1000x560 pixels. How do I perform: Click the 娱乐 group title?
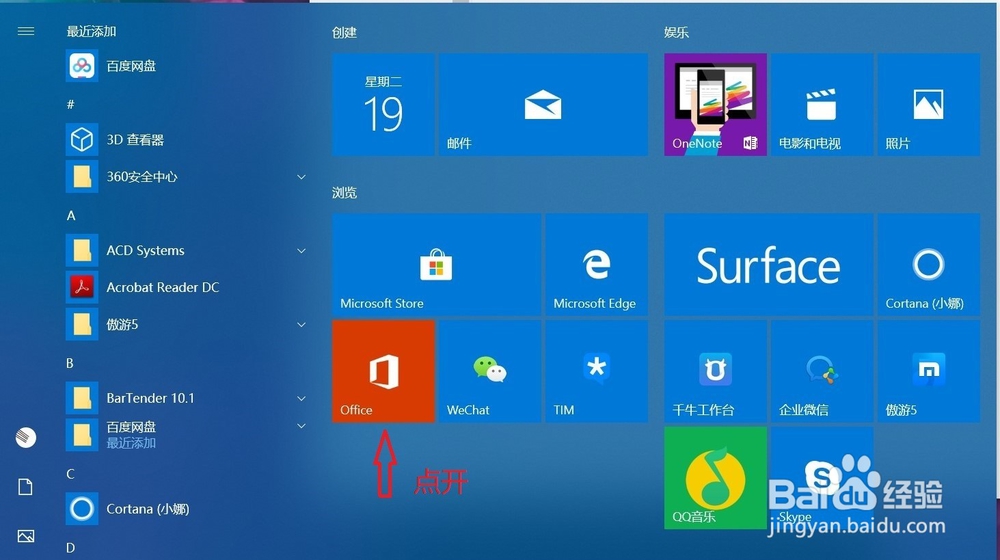pyautogui.click(x=676, y=33)
